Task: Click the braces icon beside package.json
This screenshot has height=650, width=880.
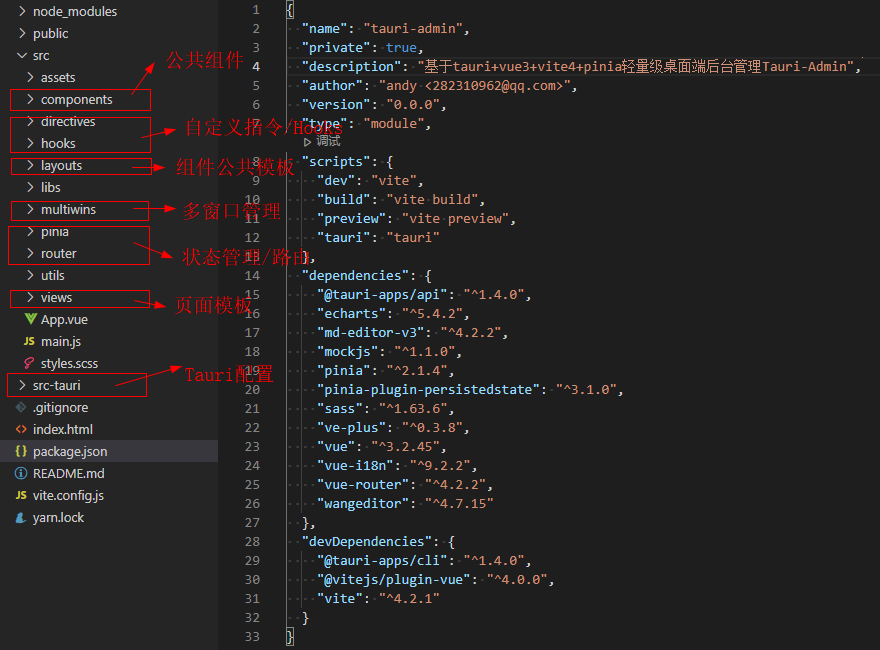Action: coord(21,452)
